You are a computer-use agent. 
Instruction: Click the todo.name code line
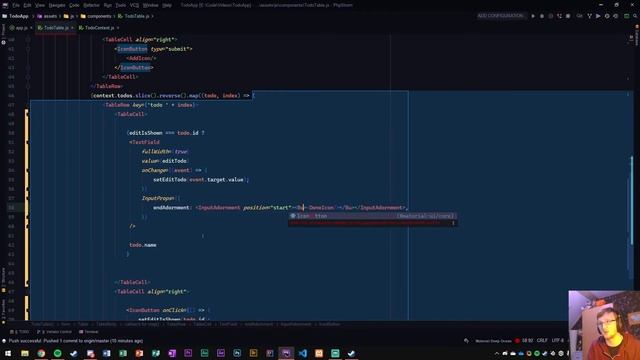pyautogui.click(x=143, y=245)
